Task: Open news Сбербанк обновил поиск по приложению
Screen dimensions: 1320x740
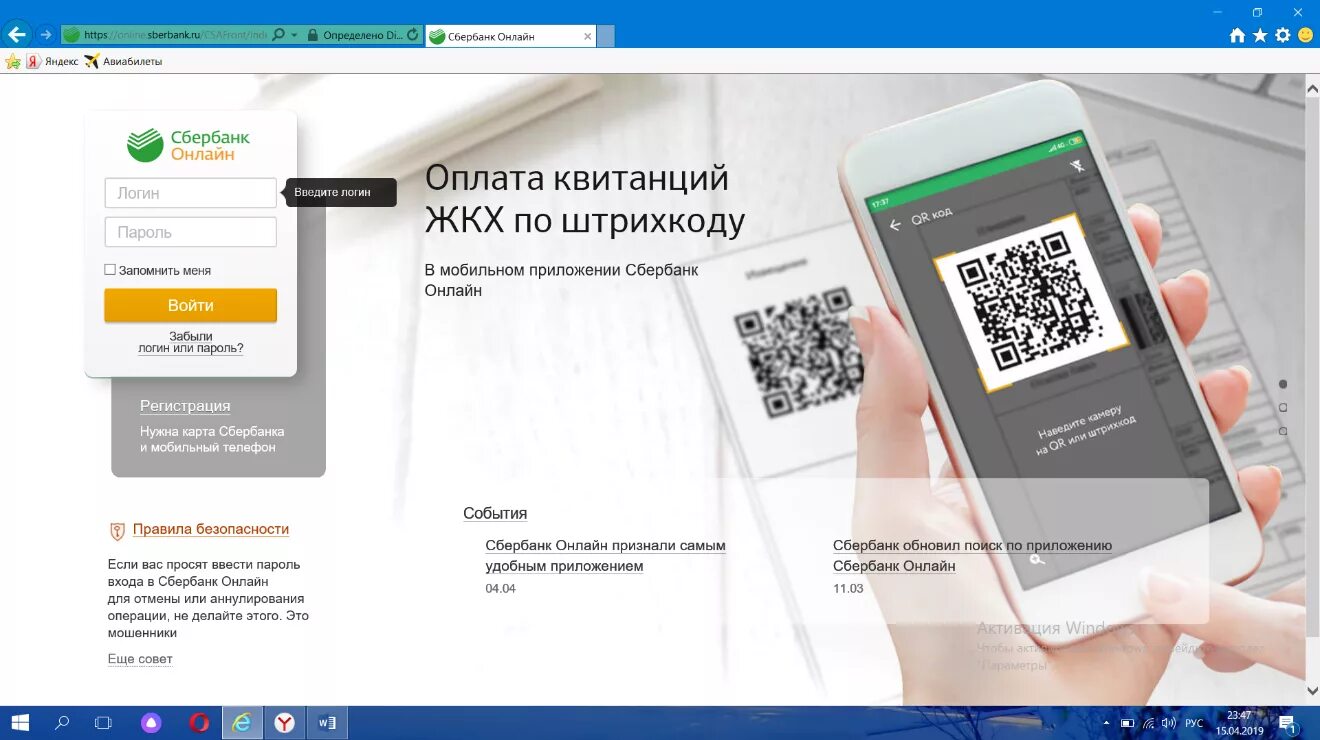Action: [972, 555]
